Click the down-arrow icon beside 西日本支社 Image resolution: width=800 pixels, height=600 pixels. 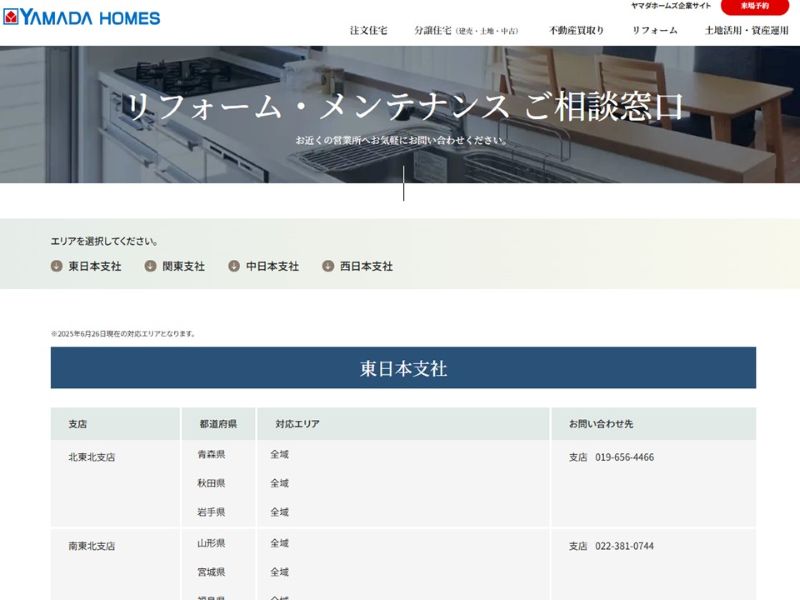(x=328, y=266)
